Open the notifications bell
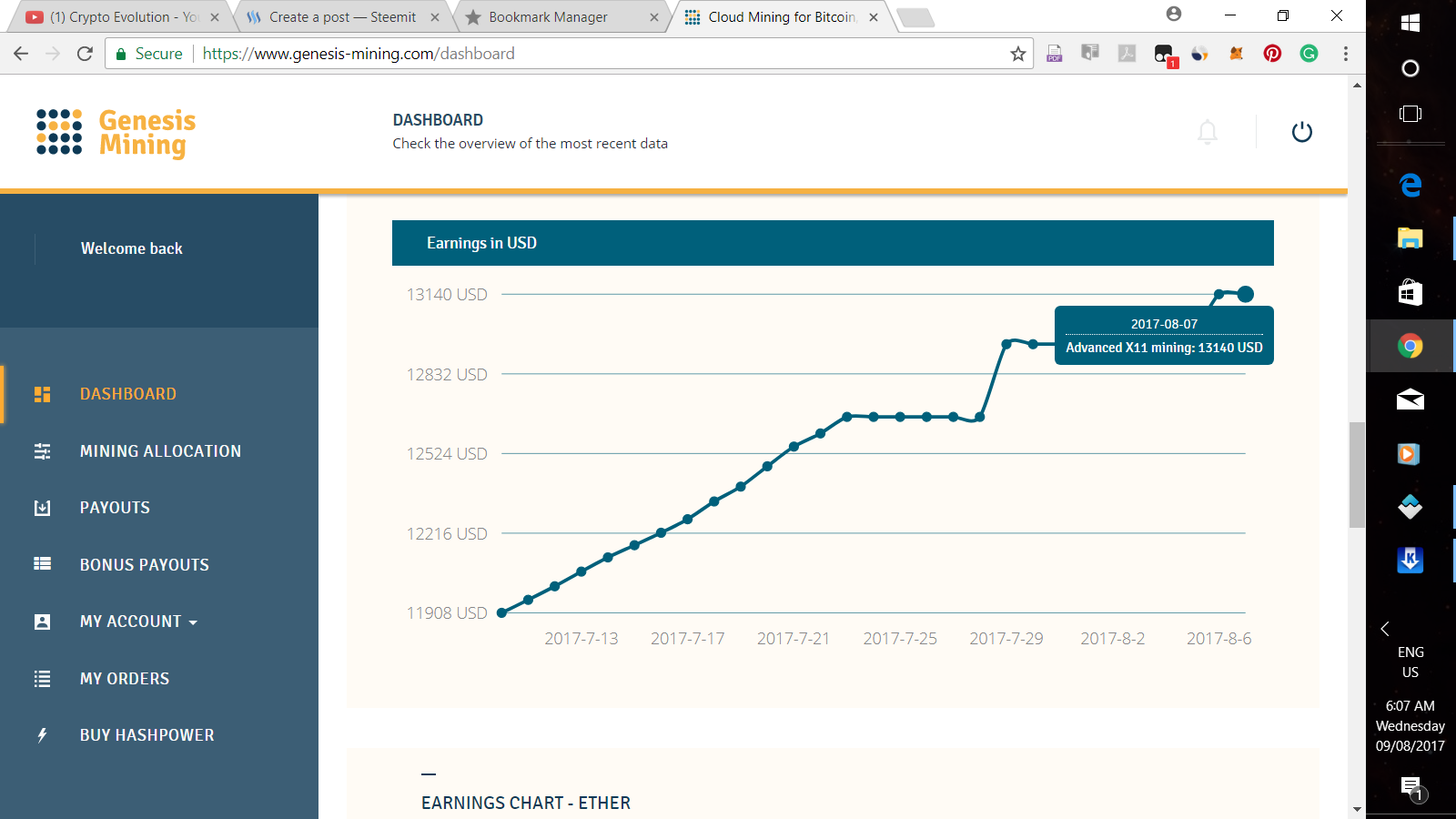The width and height of the screenshot is (1456, 819). pyautogui.click(x=1208, y=132)
